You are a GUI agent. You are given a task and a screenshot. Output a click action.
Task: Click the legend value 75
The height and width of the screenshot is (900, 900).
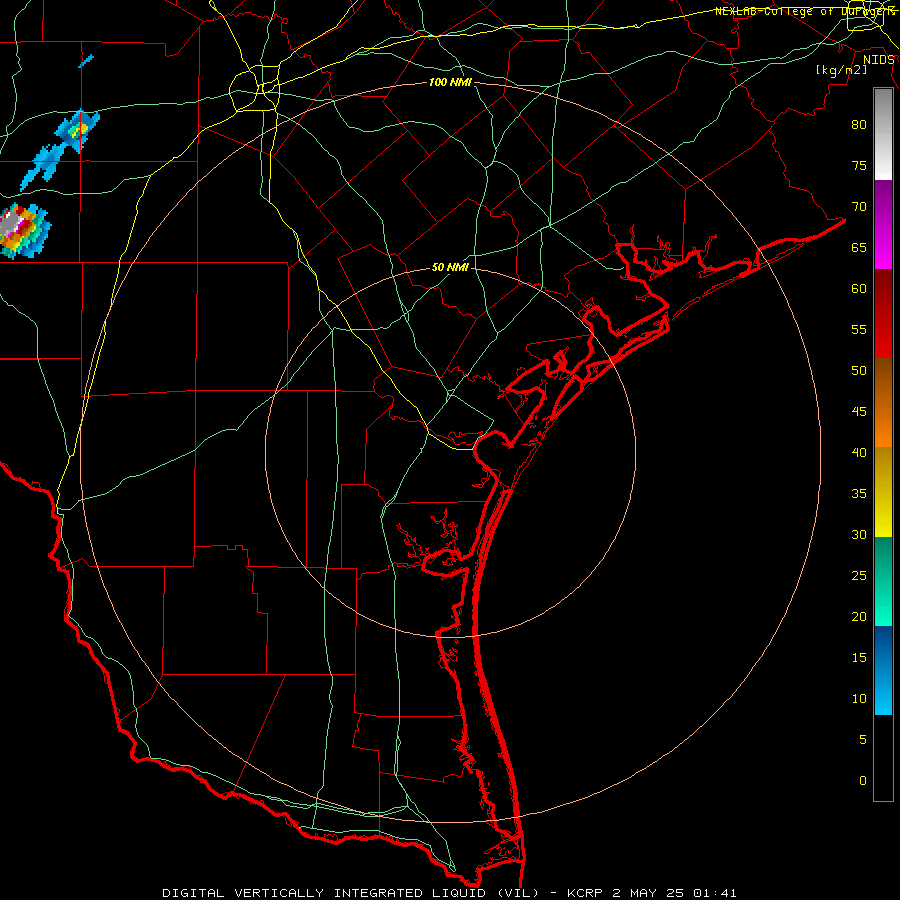(x=859, y=165)
